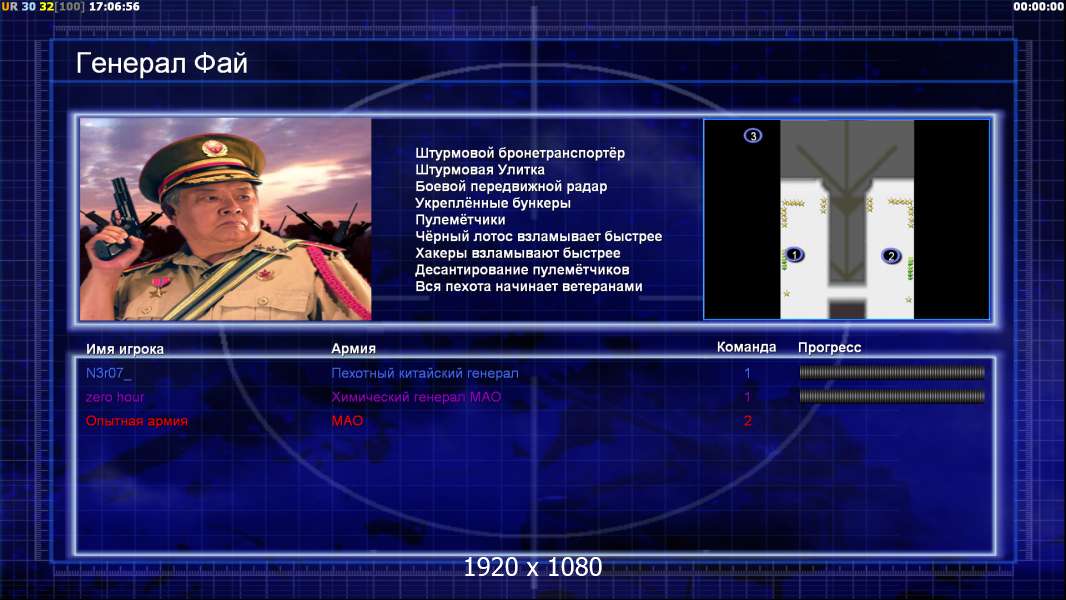1066x600 pixels.
Task: Select 'Штурмовой бронетранспортёр' ability line
Action: 520,153
